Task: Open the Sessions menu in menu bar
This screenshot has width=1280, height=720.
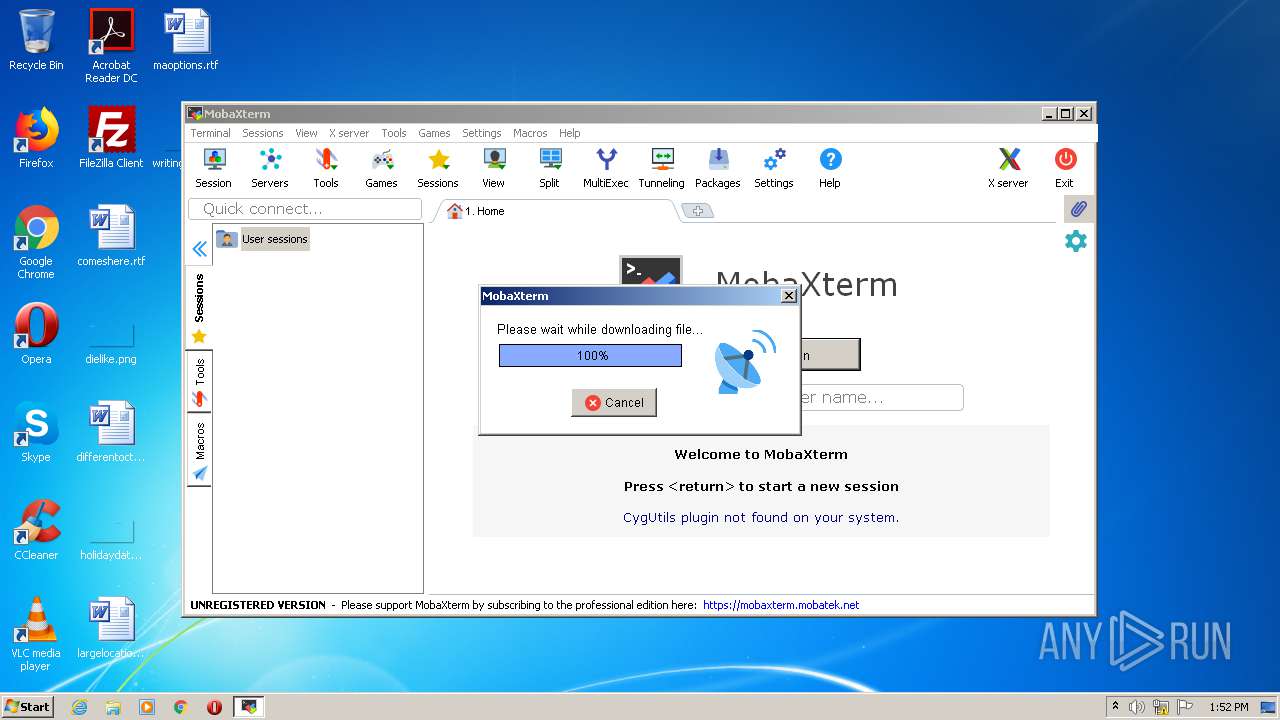Action: [262, 133]
